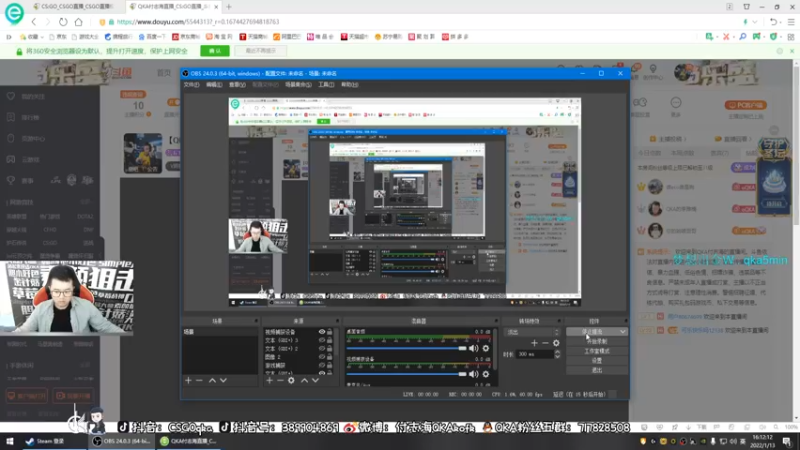The height and width of the screenshot is (450, 800).
Task: Open browser main menu icon
Action: pyautogui.click(x=791, y=22)
